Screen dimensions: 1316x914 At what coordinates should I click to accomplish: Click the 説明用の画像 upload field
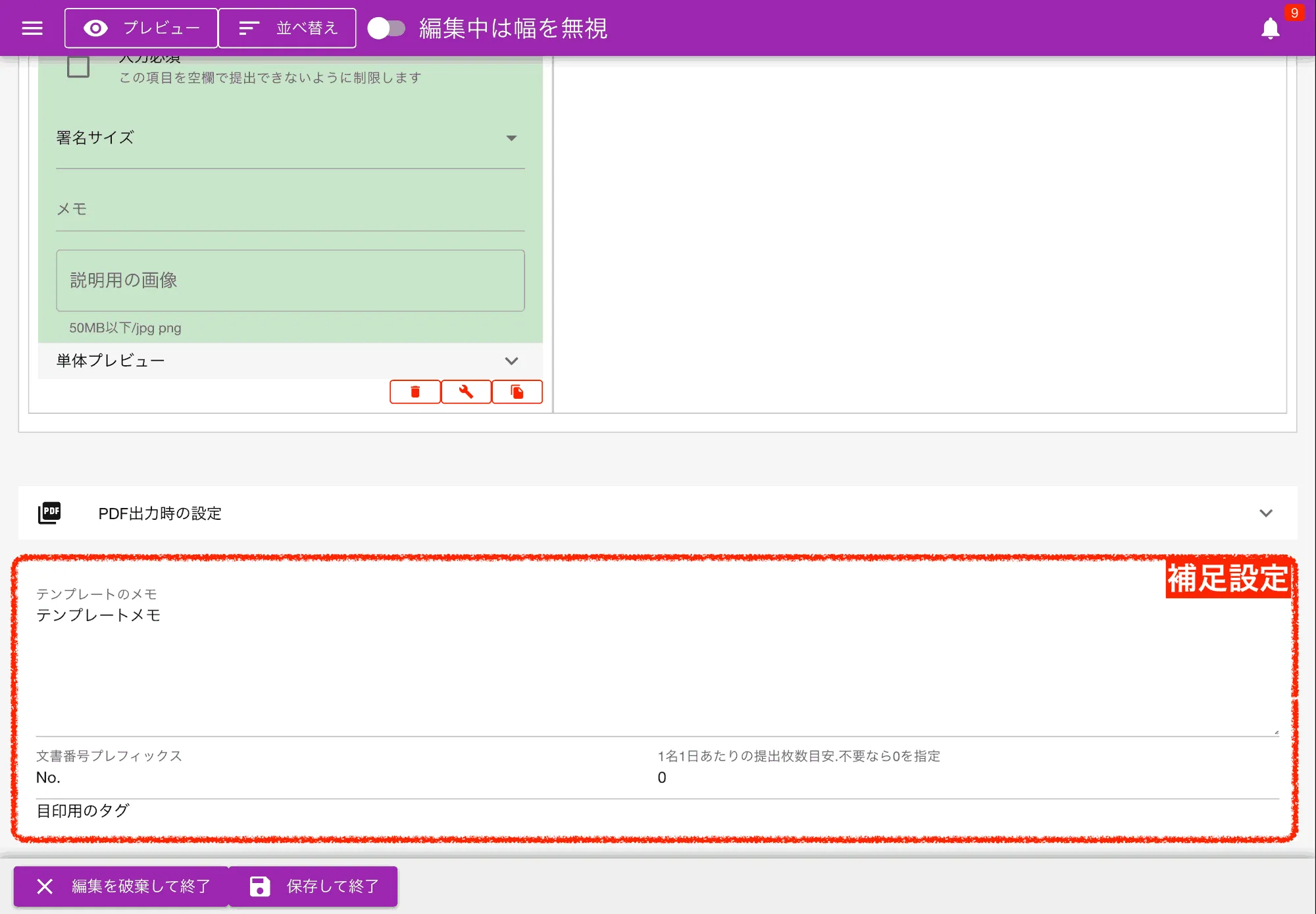click(290, 280)
